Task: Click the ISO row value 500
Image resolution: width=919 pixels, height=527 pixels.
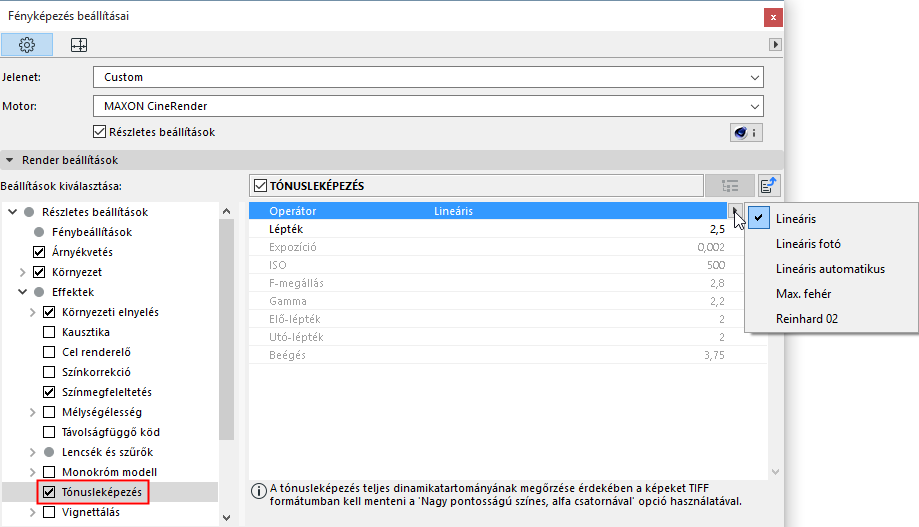Action: coord(716,265)
